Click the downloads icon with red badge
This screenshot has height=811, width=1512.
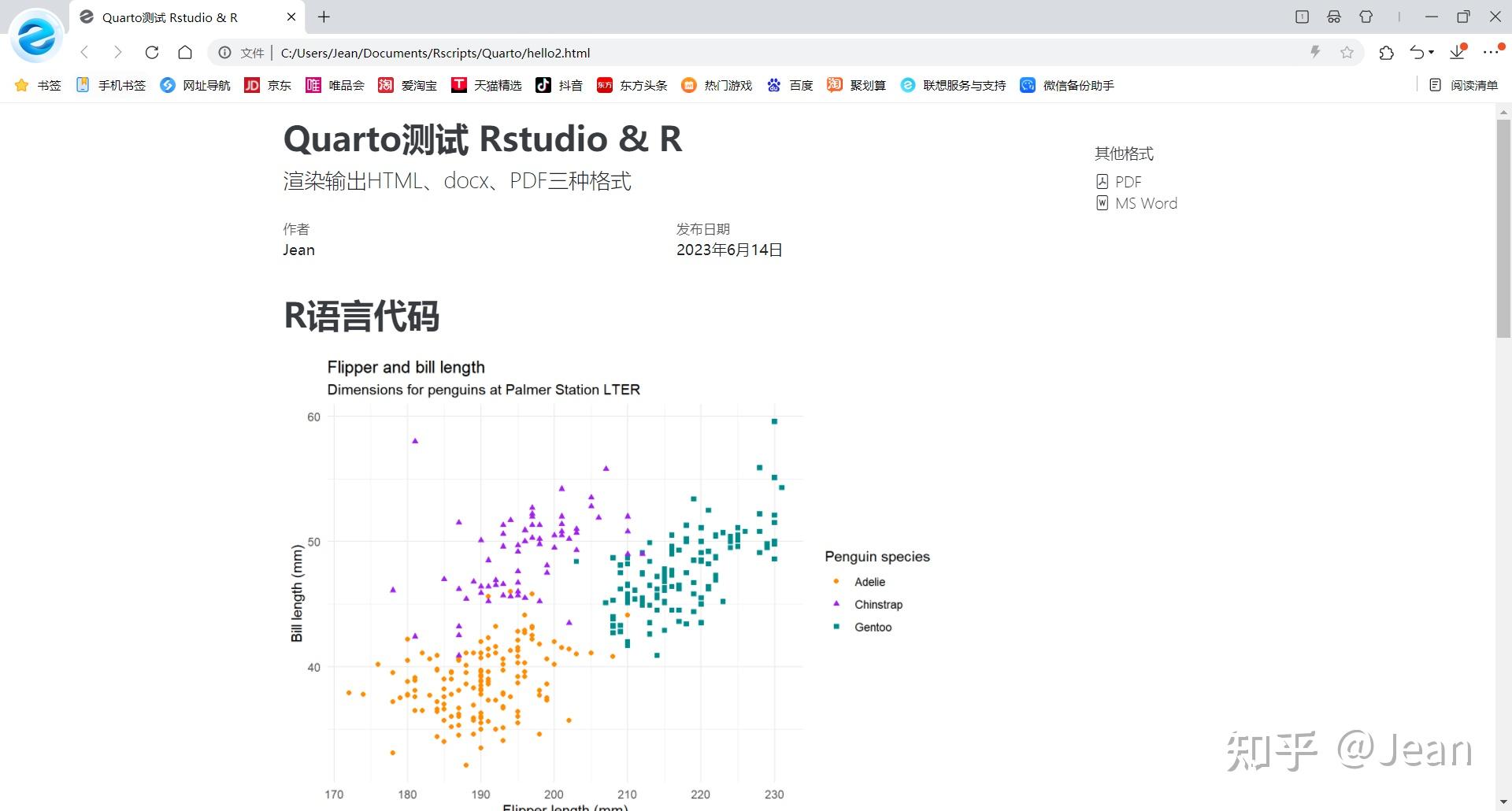tap(1455, 52)
